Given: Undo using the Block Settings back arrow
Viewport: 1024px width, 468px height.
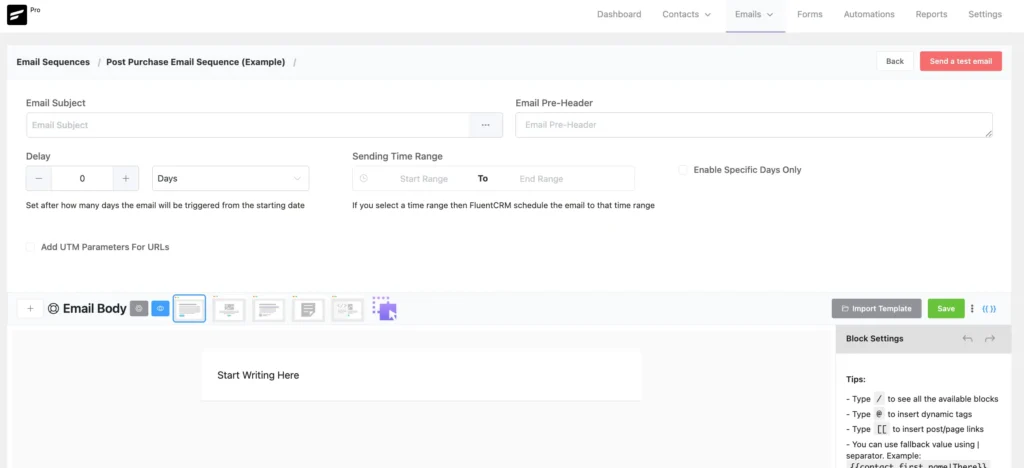Looking at the screenshot, I should pos(967,339).
